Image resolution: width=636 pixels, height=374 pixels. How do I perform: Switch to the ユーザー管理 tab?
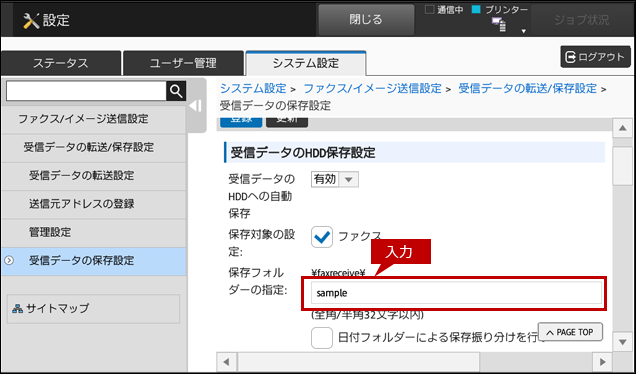coord(183,63)
